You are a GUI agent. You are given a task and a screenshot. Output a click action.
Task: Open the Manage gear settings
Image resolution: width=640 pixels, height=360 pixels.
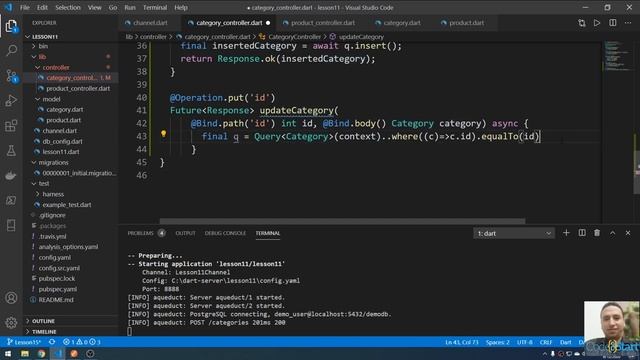tap(11, 322)
